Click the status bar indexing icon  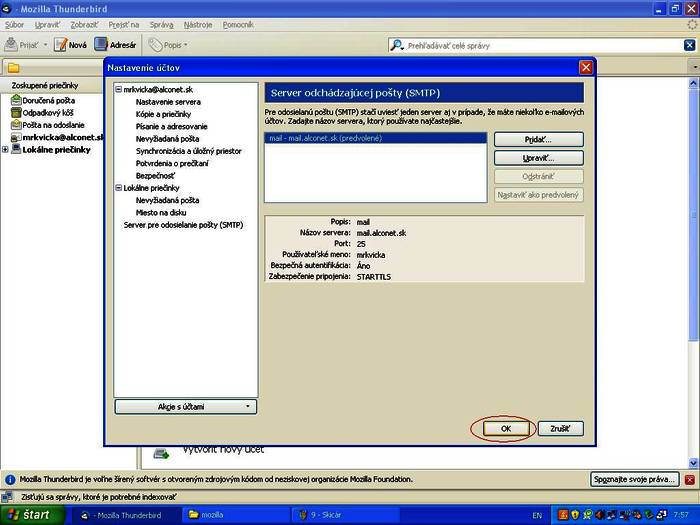point(7,497)
